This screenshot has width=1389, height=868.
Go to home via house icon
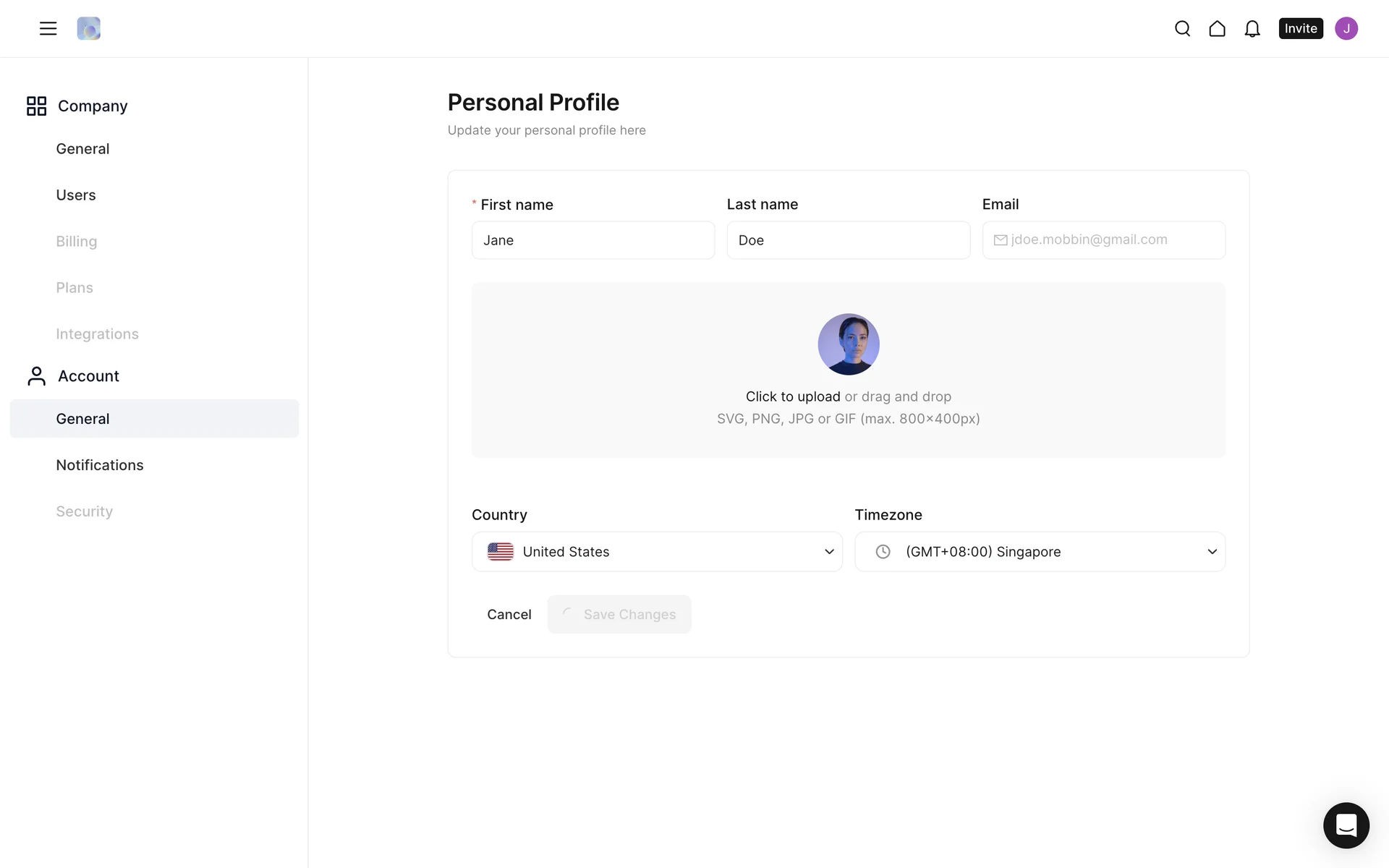[1217, 28]
